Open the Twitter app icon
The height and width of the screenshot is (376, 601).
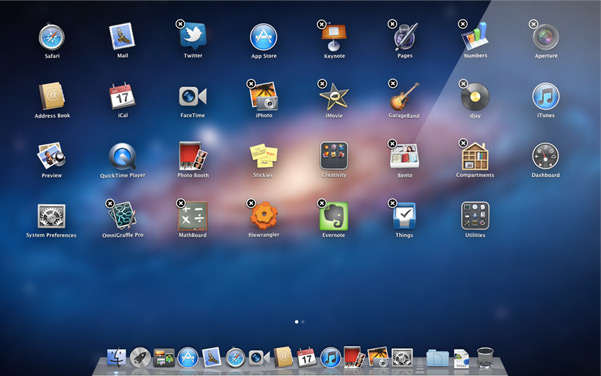click(193, 36)
